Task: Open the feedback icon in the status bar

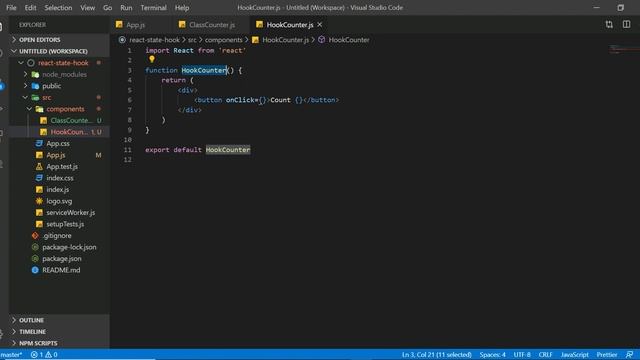Action: point(629,355)
